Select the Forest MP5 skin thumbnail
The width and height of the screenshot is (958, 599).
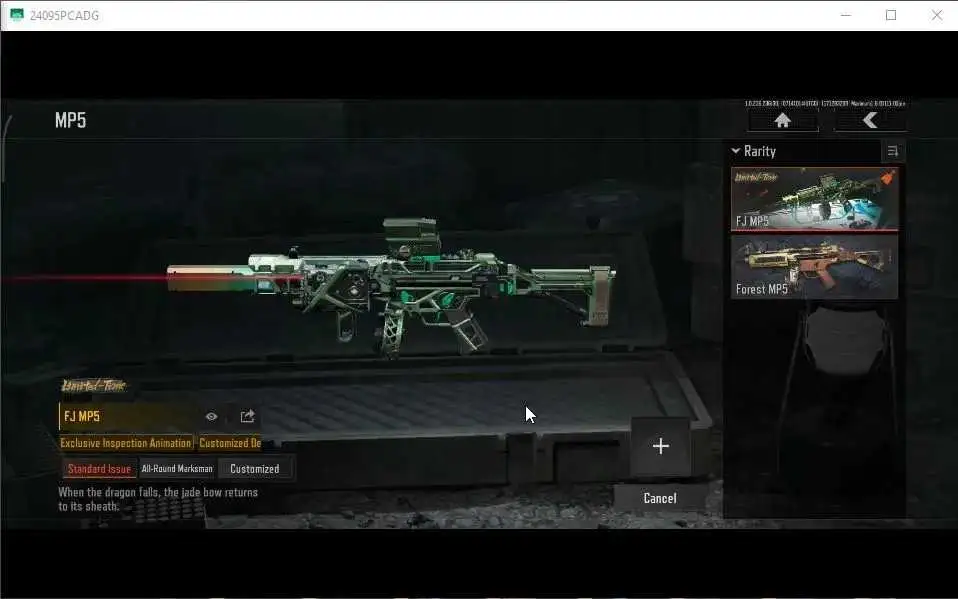pyautogui.click(x=814, y=266)
